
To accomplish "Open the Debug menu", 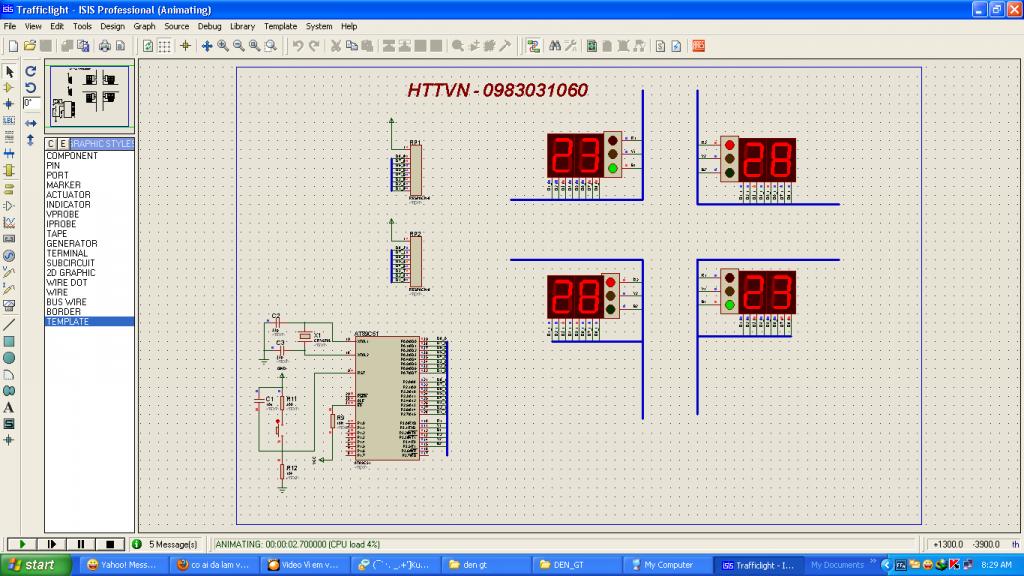I will 209,26.
